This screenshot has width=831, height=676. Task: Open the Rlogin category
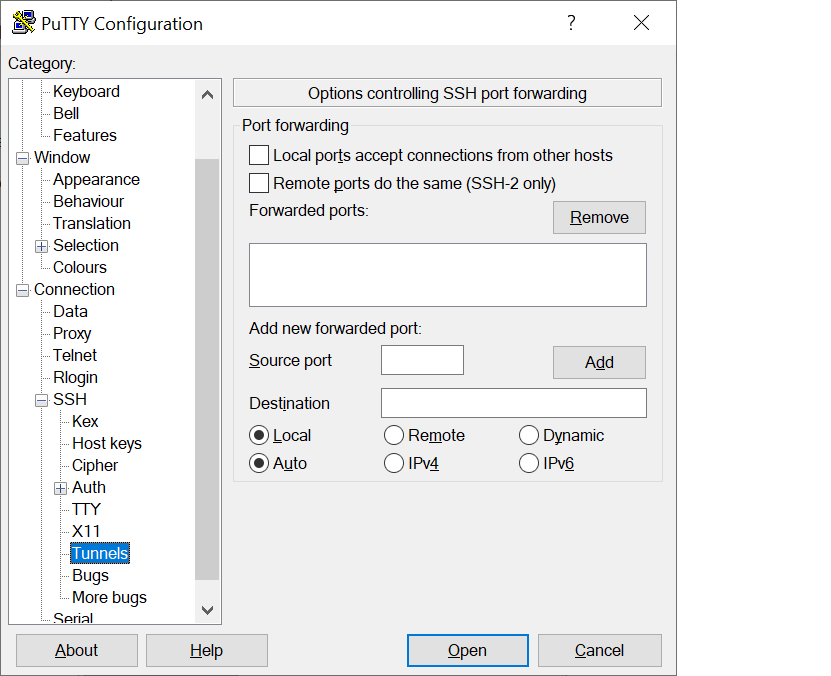click(x=75, y=377)
